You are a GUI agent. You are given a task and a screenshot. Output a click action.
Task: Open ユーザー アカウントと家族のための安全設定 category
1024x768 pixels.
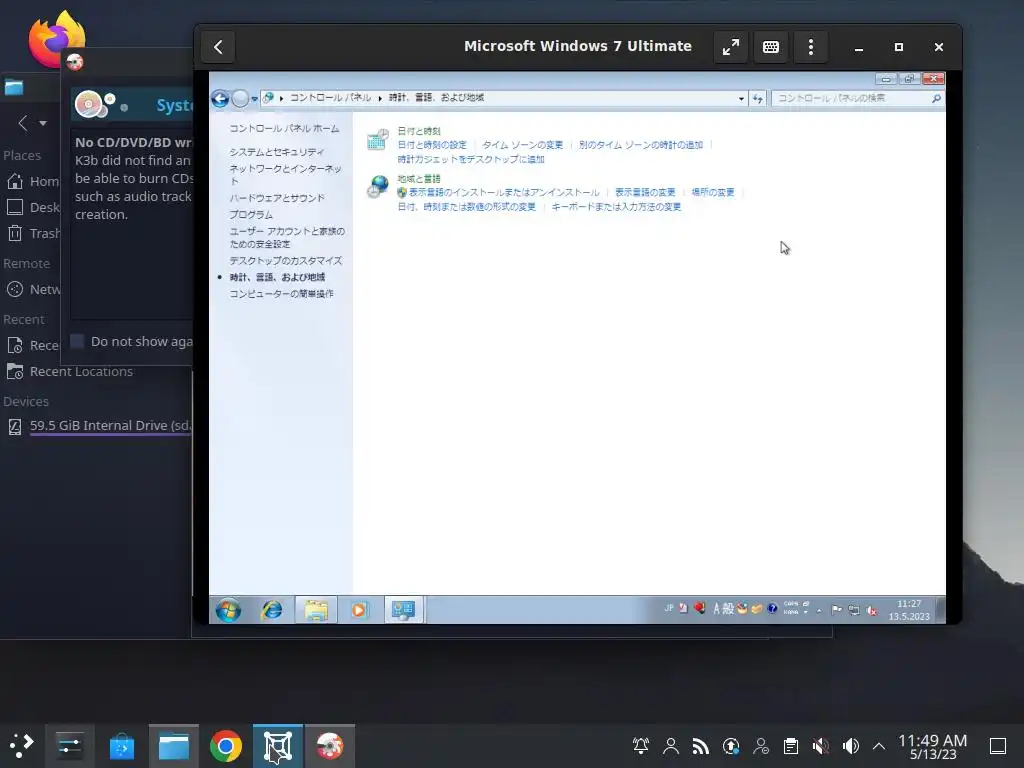tap(287, 237)
